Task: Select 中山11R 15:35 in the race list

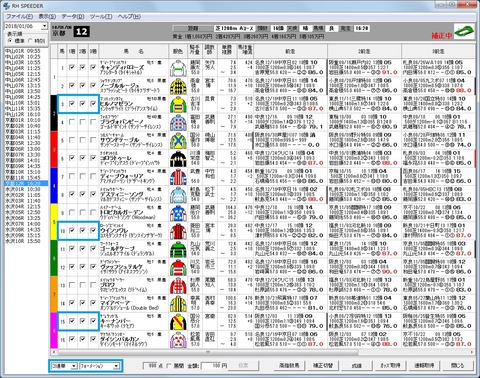Action: coord(23,109)
